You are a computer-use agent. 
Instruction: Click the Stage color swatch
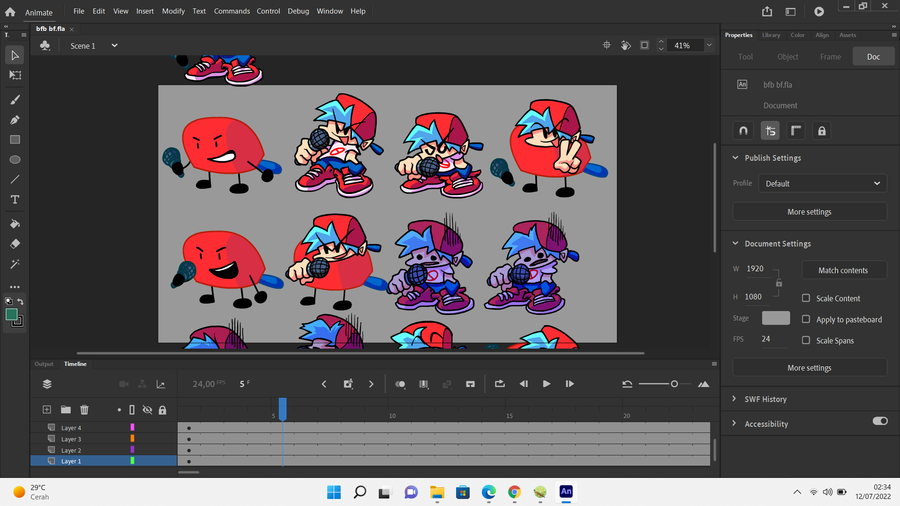pos(776,318)
